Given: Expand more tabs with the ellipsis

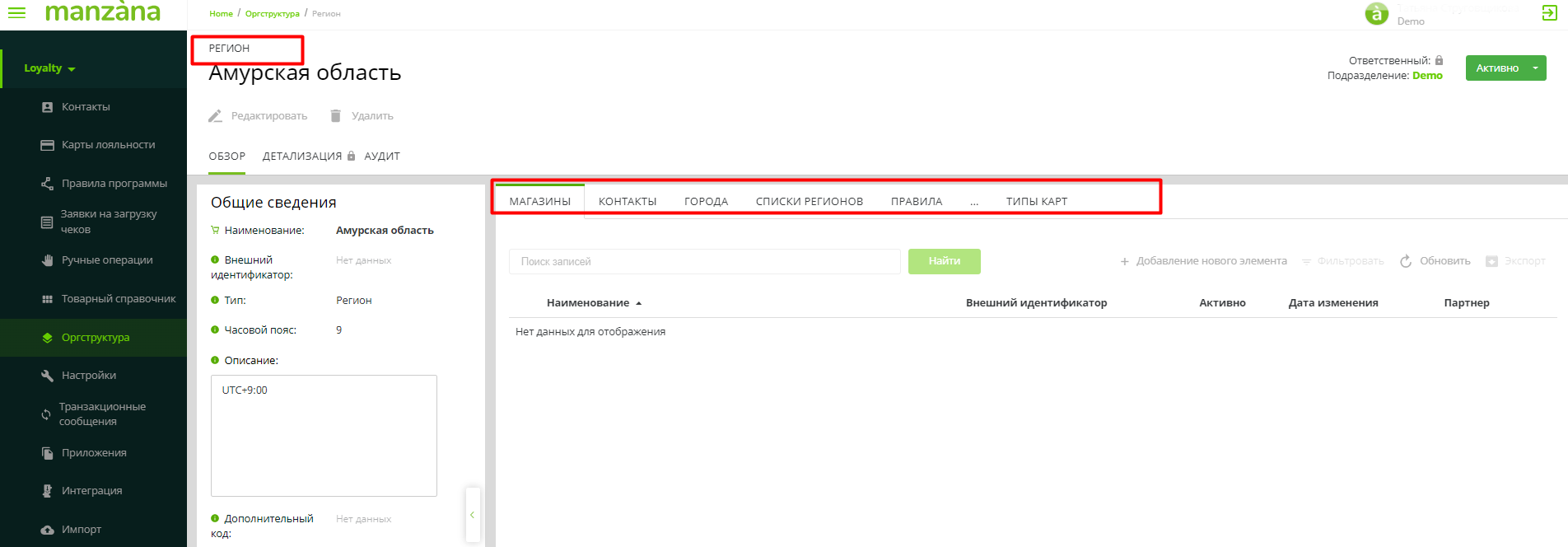Looking at the screenshot, I should click(x=974, y=202).
